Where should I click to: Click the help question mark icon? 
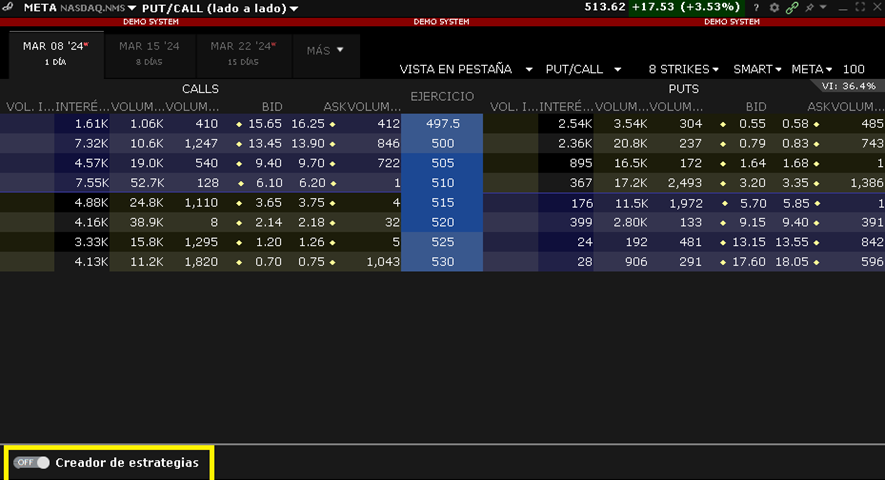click(x=758, y=8)
